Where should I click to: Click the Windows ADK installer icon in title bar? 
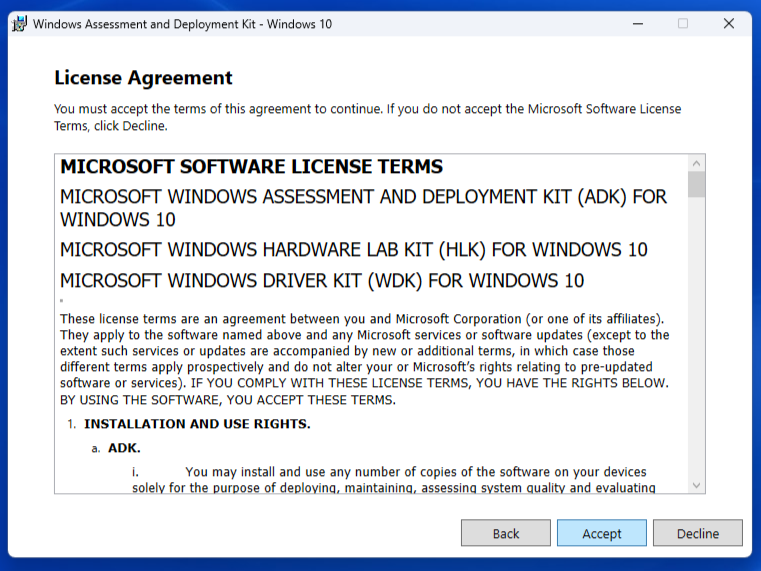pos(19,23)
